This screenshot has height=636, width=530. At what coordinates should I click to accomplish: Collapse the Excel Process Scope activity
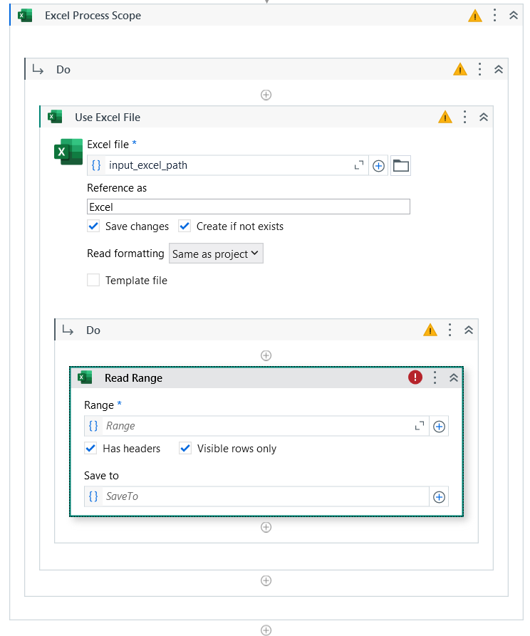click(x=513, y=15)
